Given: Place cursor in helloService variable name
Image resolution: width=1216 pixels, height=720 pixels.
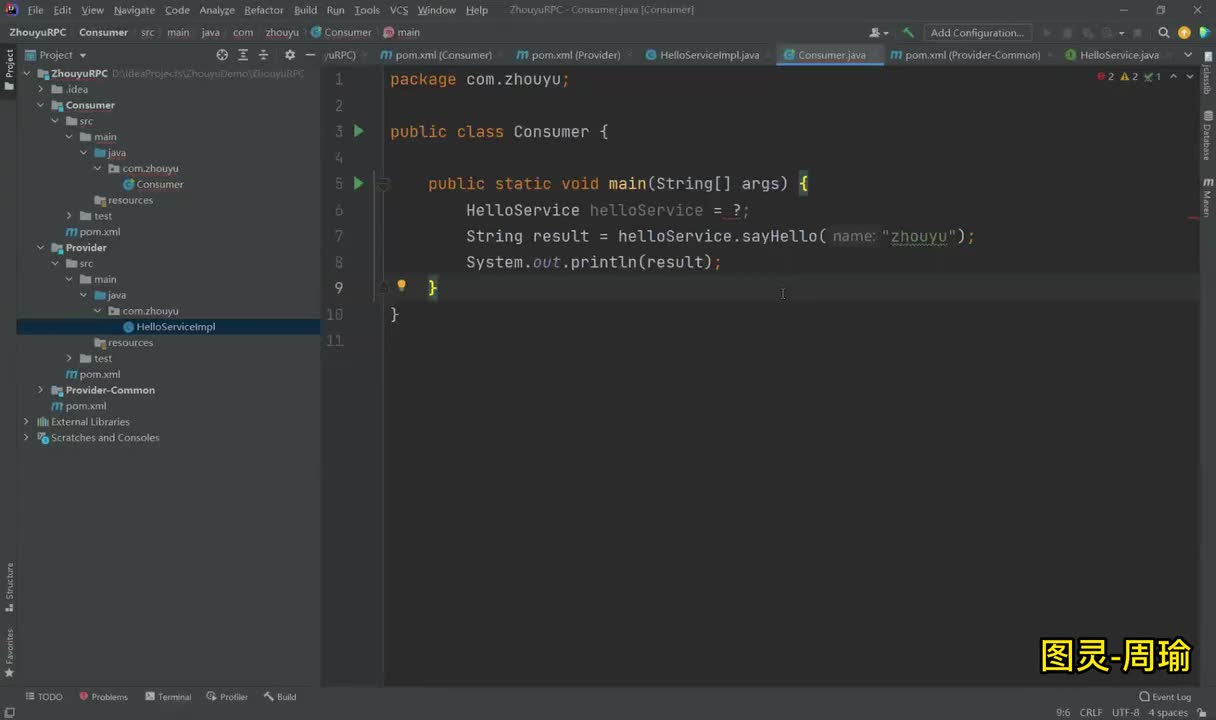Looking at the screenshot, I should pos(646,210).
